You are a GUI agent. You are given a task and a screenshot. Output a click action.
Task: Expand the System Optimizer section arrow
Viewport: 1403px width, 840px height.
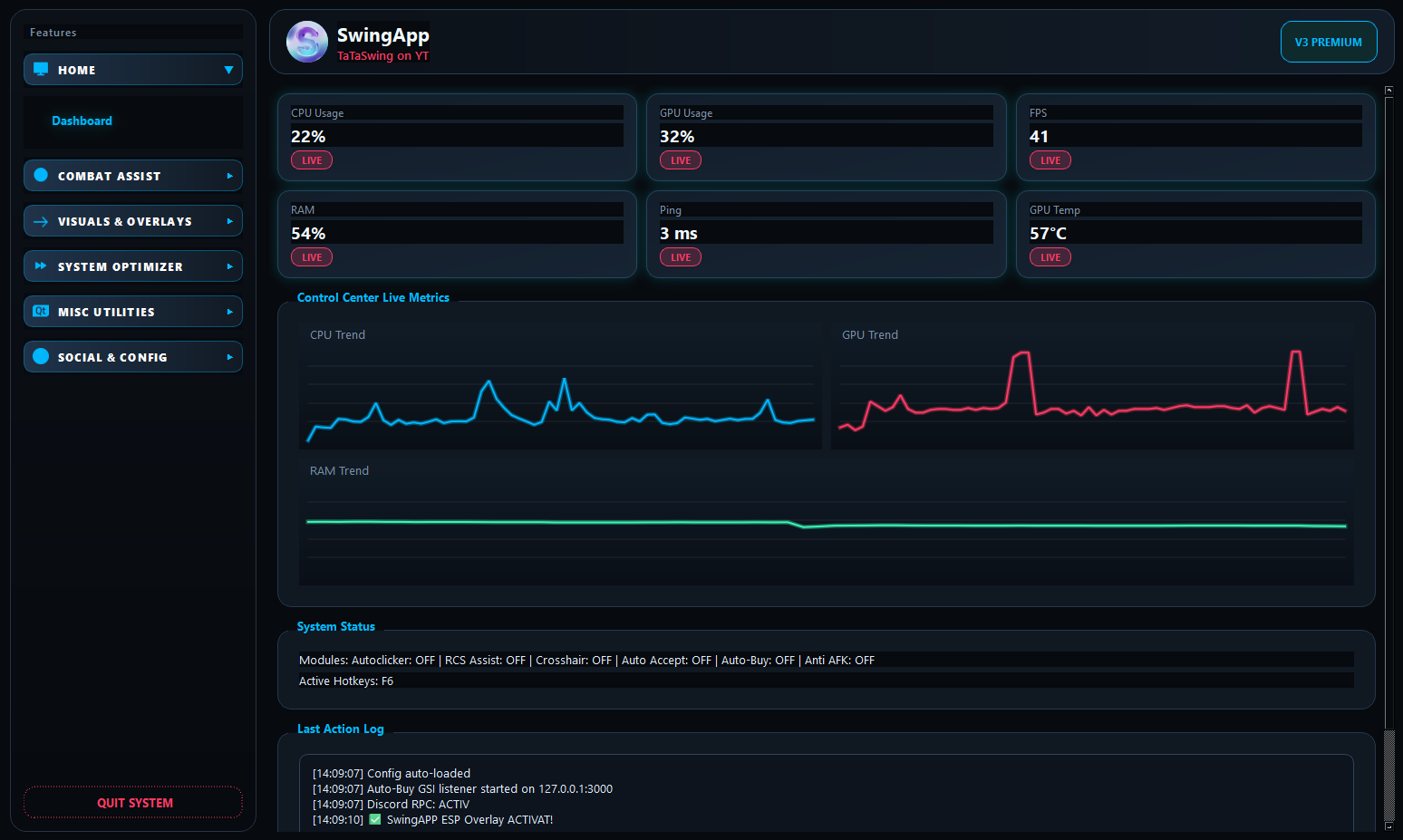[229, 266]
